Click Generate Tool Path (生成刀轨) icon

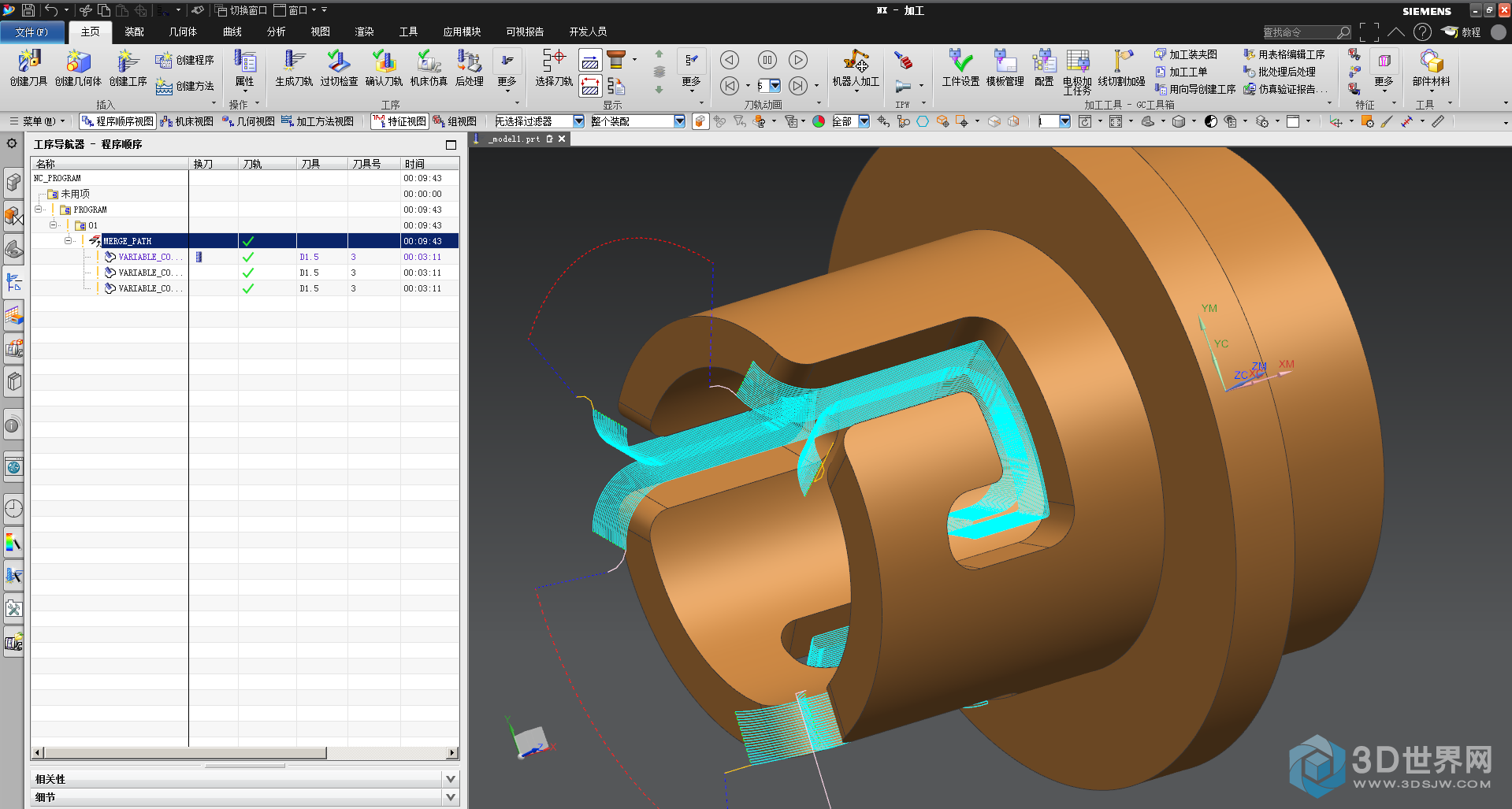[294, 68]
